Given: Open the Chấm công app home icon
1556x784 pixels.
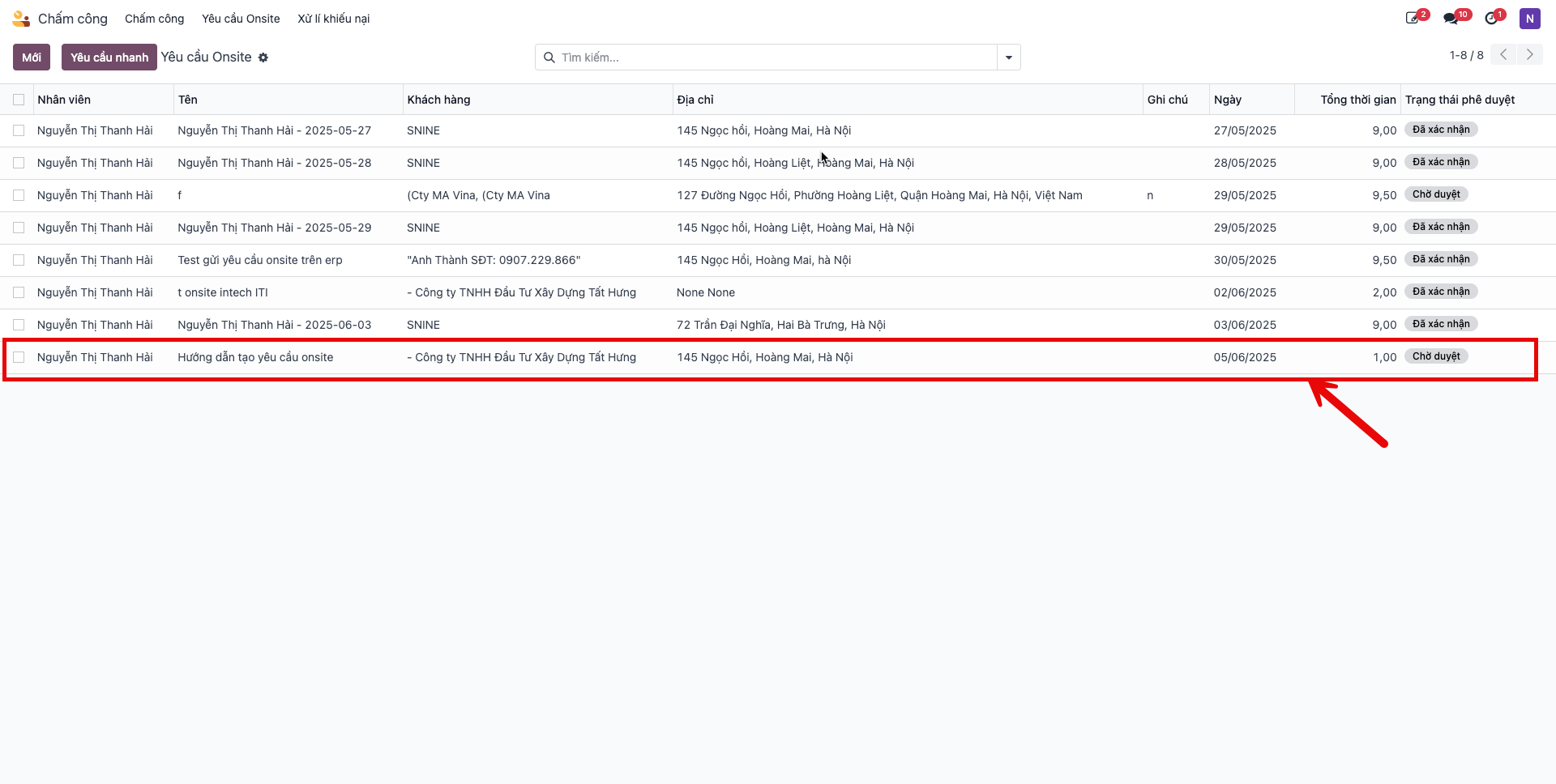Looking at the screenshot, I should (x=21, y=18).
